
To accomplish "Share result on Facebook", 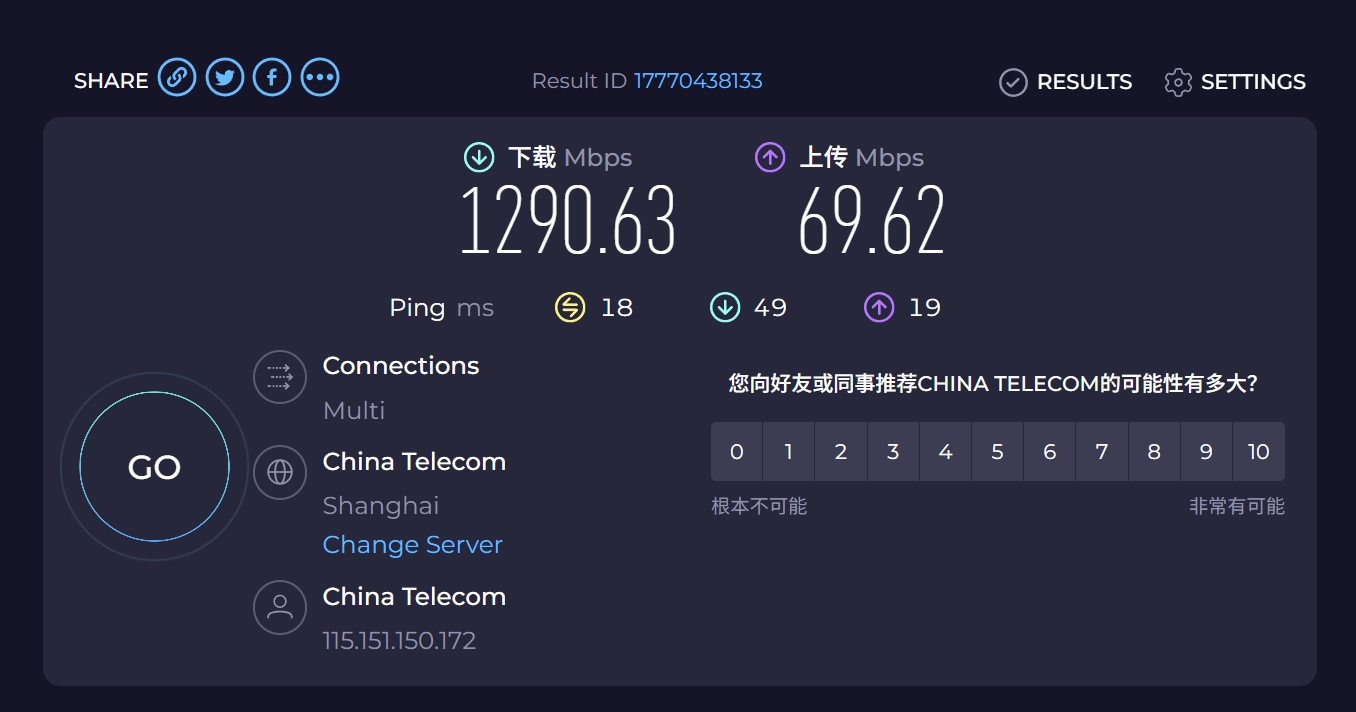I will coord(272,77).
